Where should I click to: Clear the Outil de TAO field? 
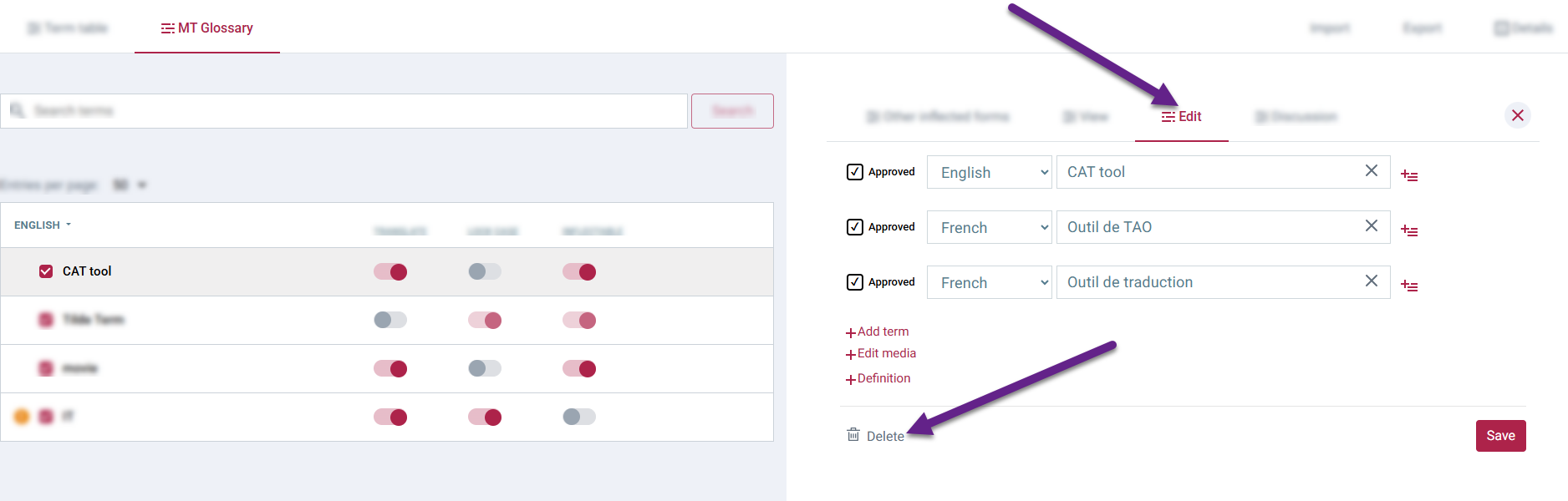1371,226
